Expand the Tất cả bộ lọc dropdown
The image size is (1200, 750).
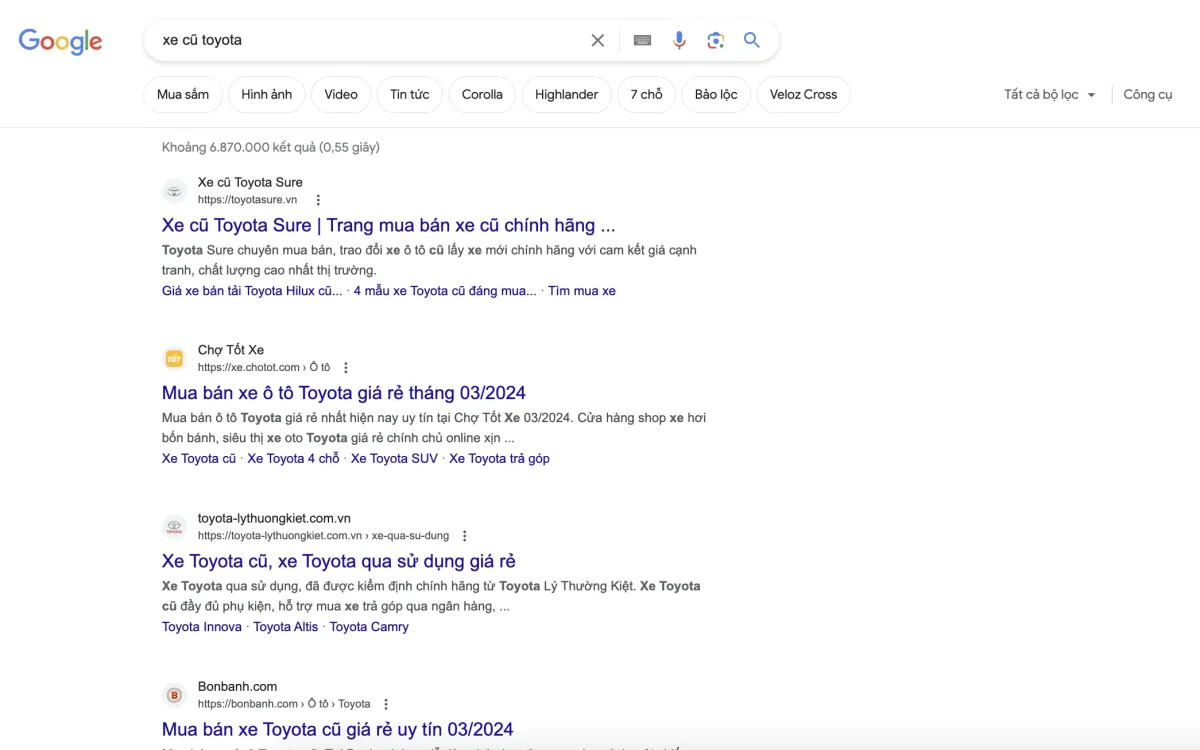click(x=1050, y=95)
